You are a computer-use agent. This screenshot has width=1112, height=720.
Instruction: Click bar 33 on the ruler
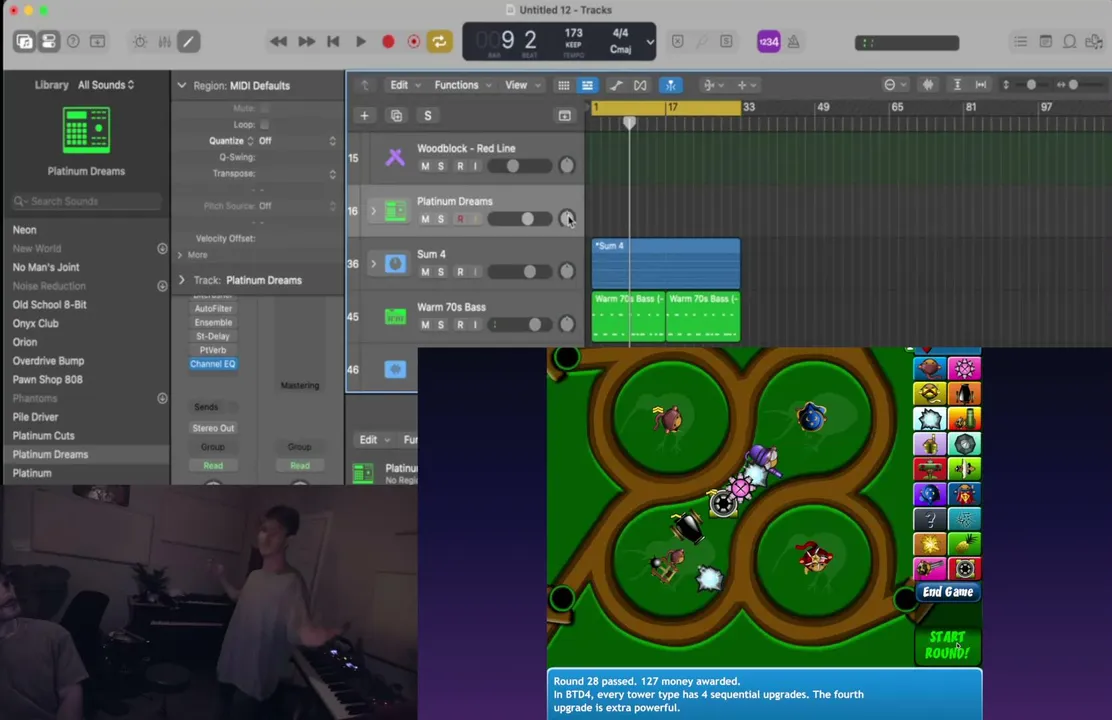748,107
